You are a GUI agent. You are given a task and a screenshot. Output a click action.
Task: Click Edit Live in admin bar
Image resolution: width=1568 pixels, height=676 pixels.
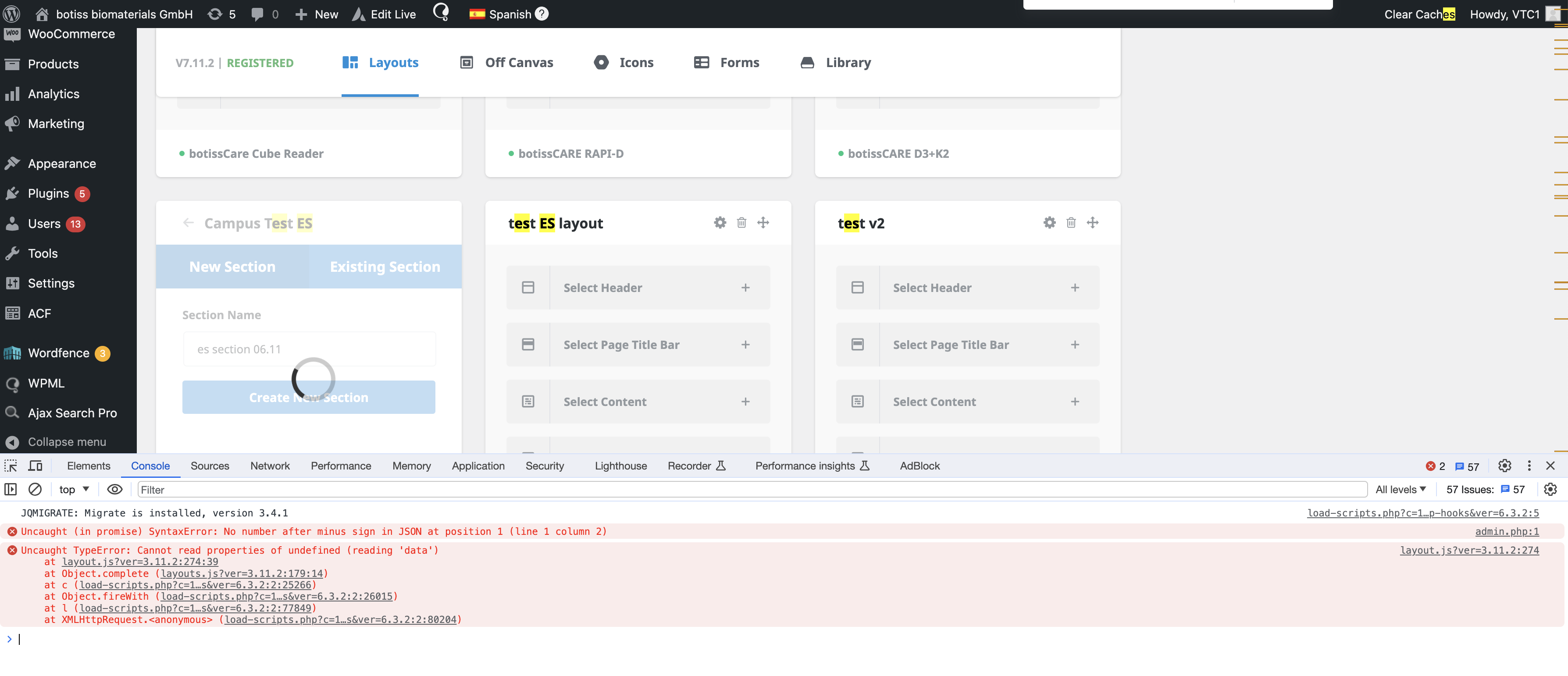click(384, 14)
